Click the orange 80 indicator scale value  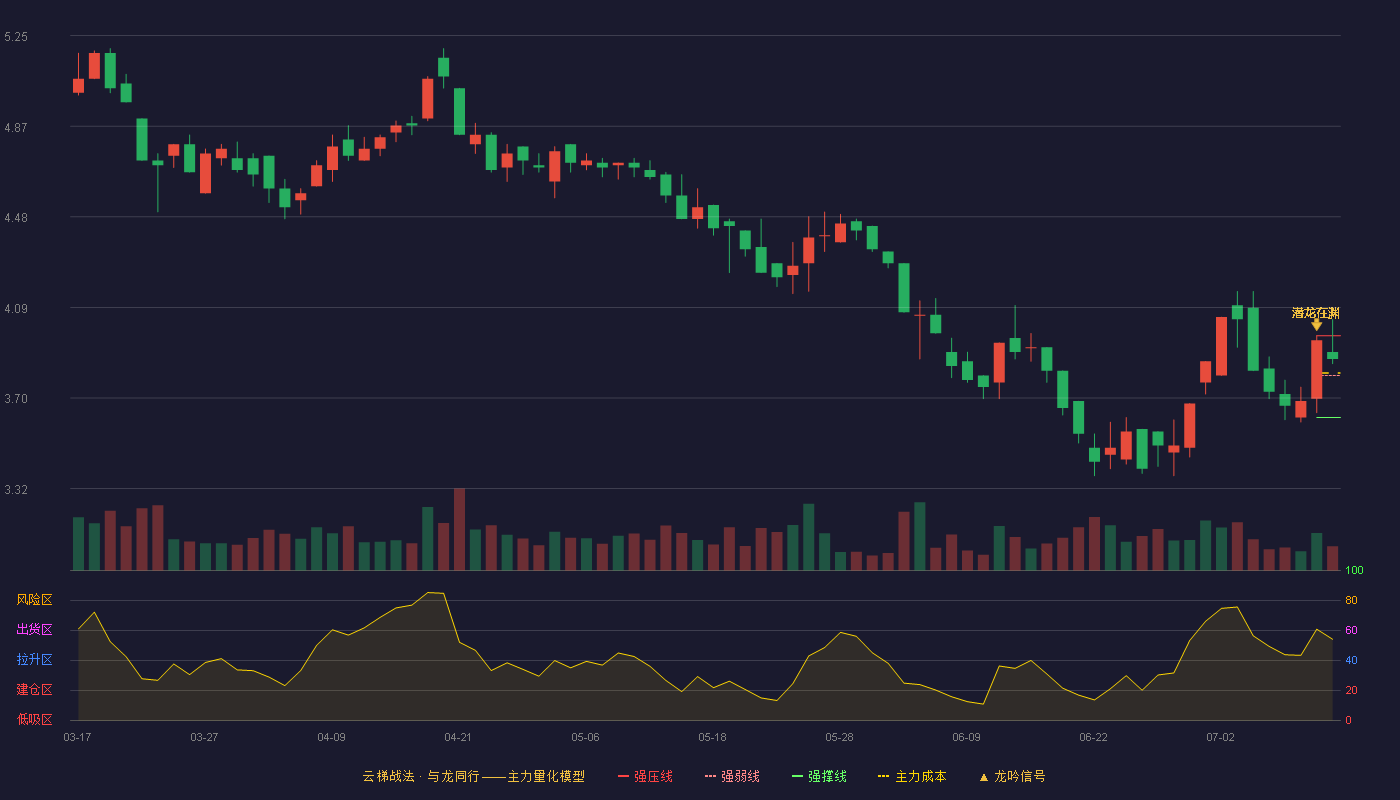pyautogui.click(x=1351, y=600)
